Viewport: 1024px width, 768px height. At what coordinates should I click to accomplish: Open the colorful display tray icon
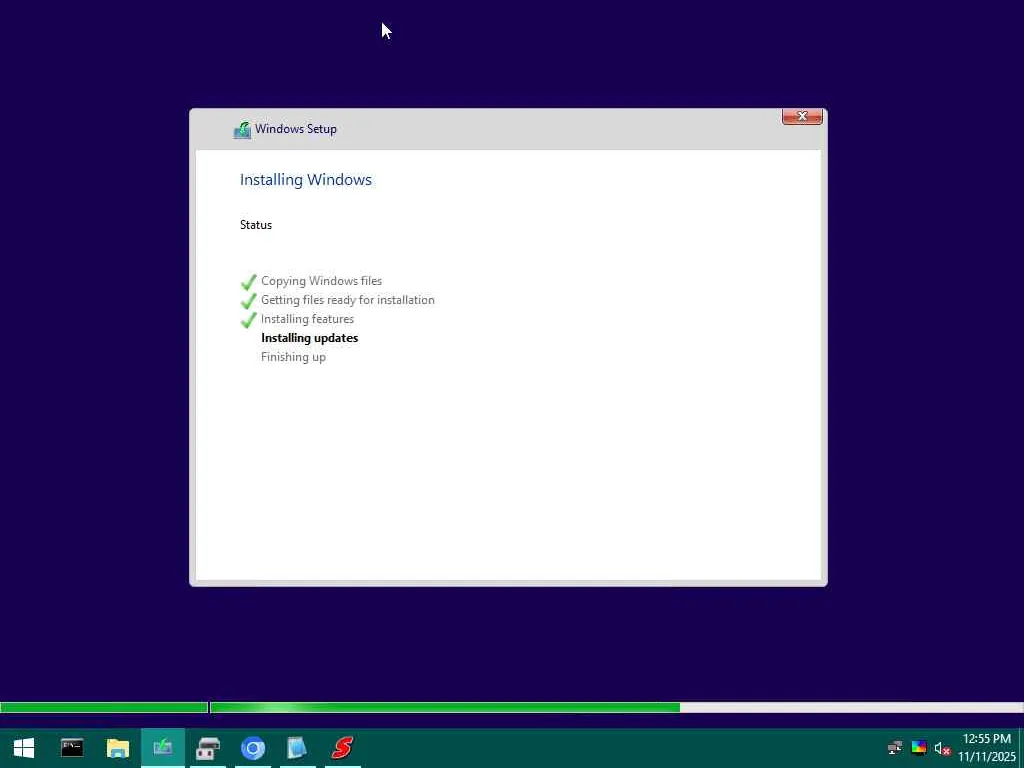point(919,748)
